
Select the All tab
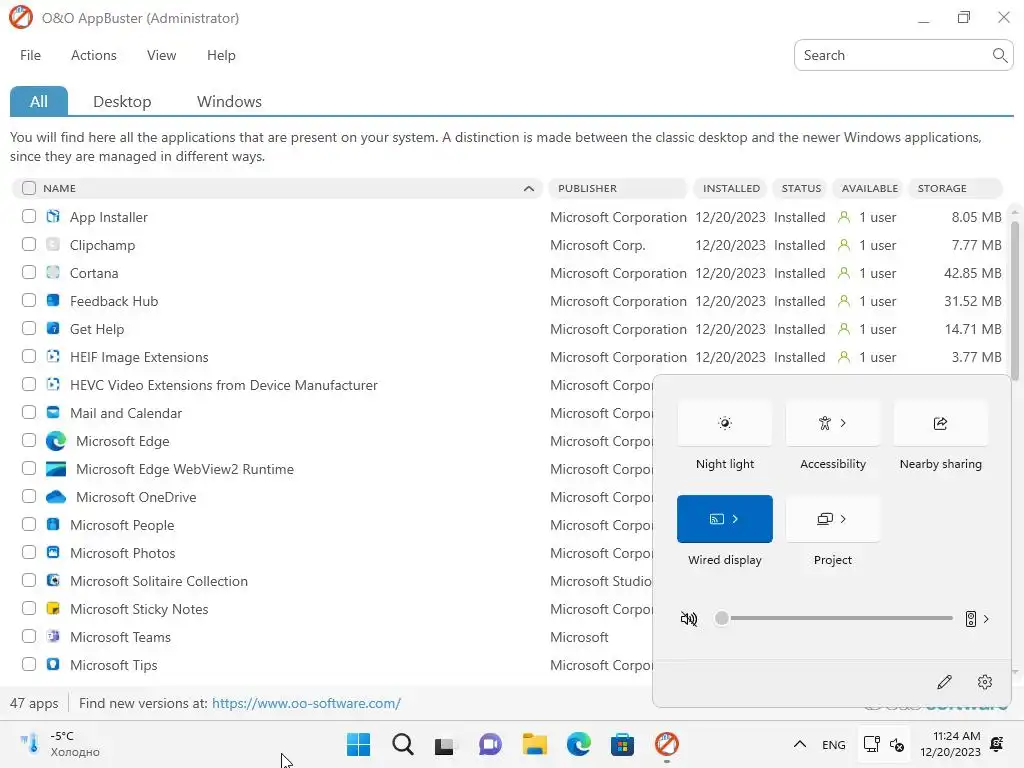pyautogui.click(x=39, y=101)
